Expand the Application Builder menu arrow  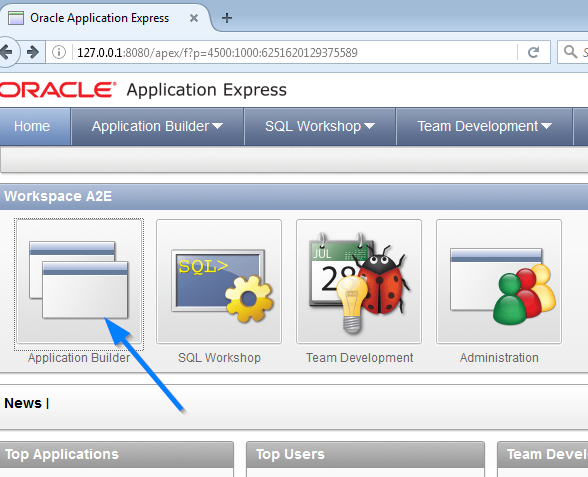point(217,127)
